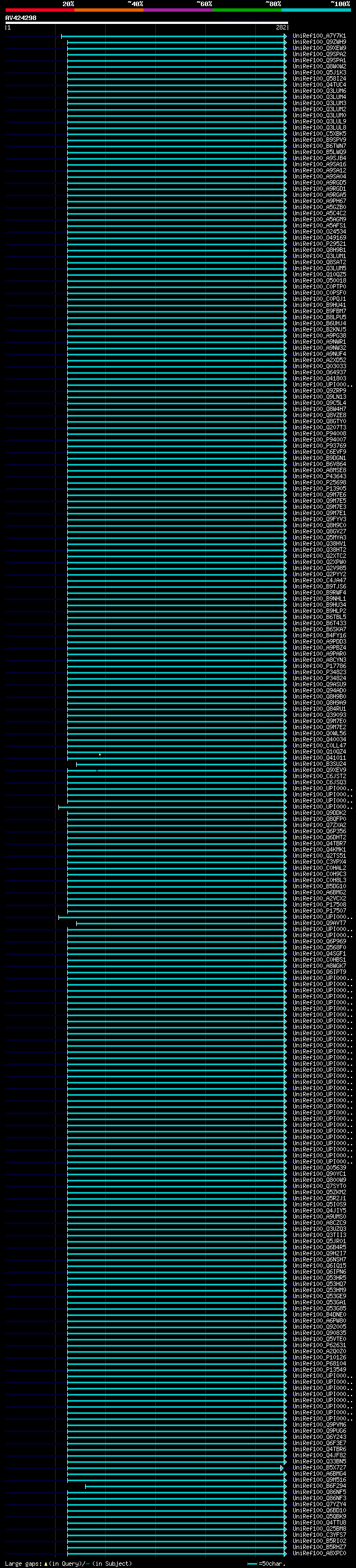Select the UniRef100_Q6IPT9 label

point(319,972)
